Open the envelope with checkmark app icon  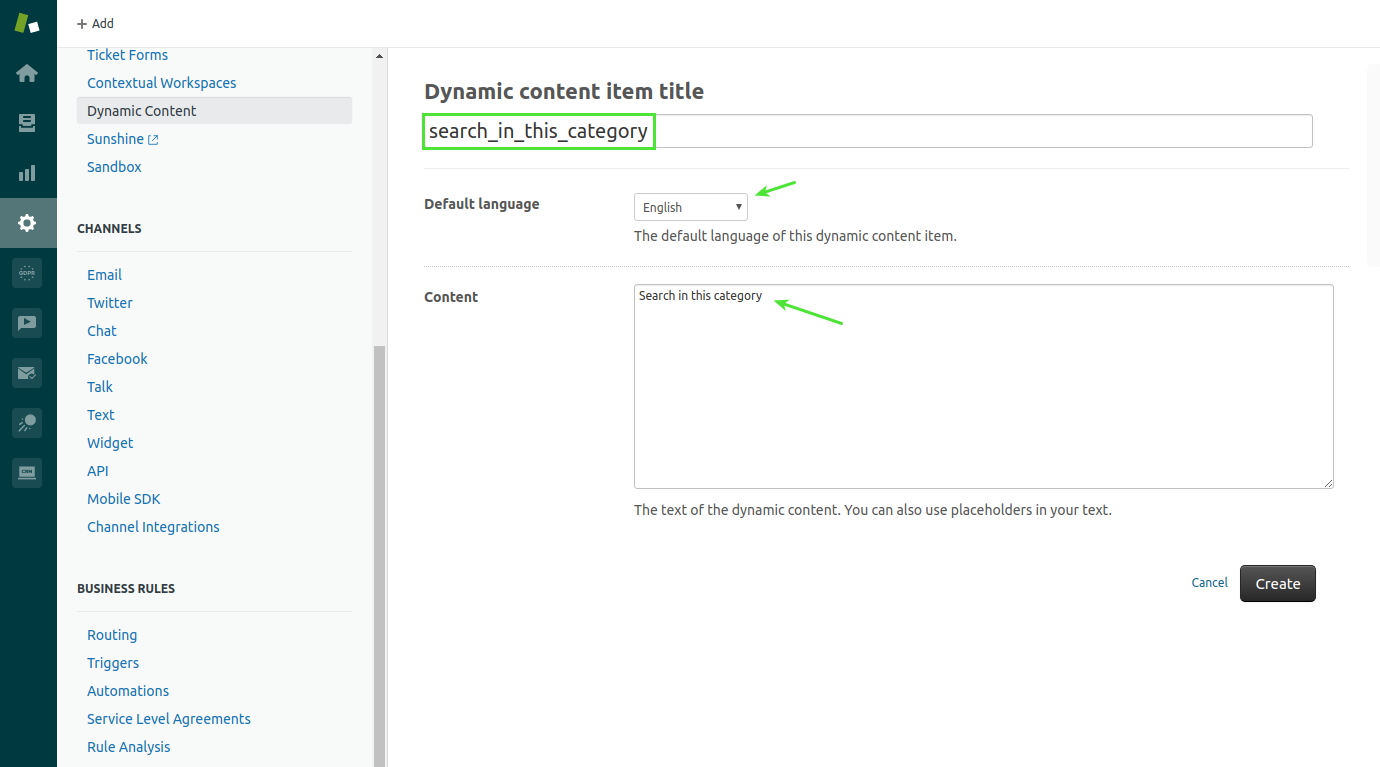click(x=27, y=373)
